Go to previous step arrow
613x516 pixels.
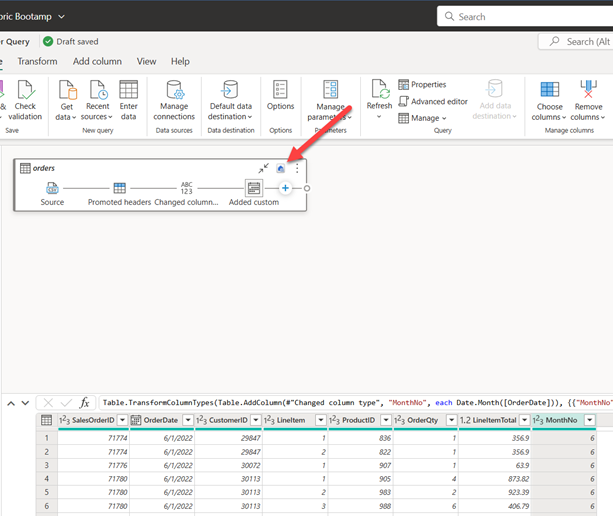click(x=11, y=403)
